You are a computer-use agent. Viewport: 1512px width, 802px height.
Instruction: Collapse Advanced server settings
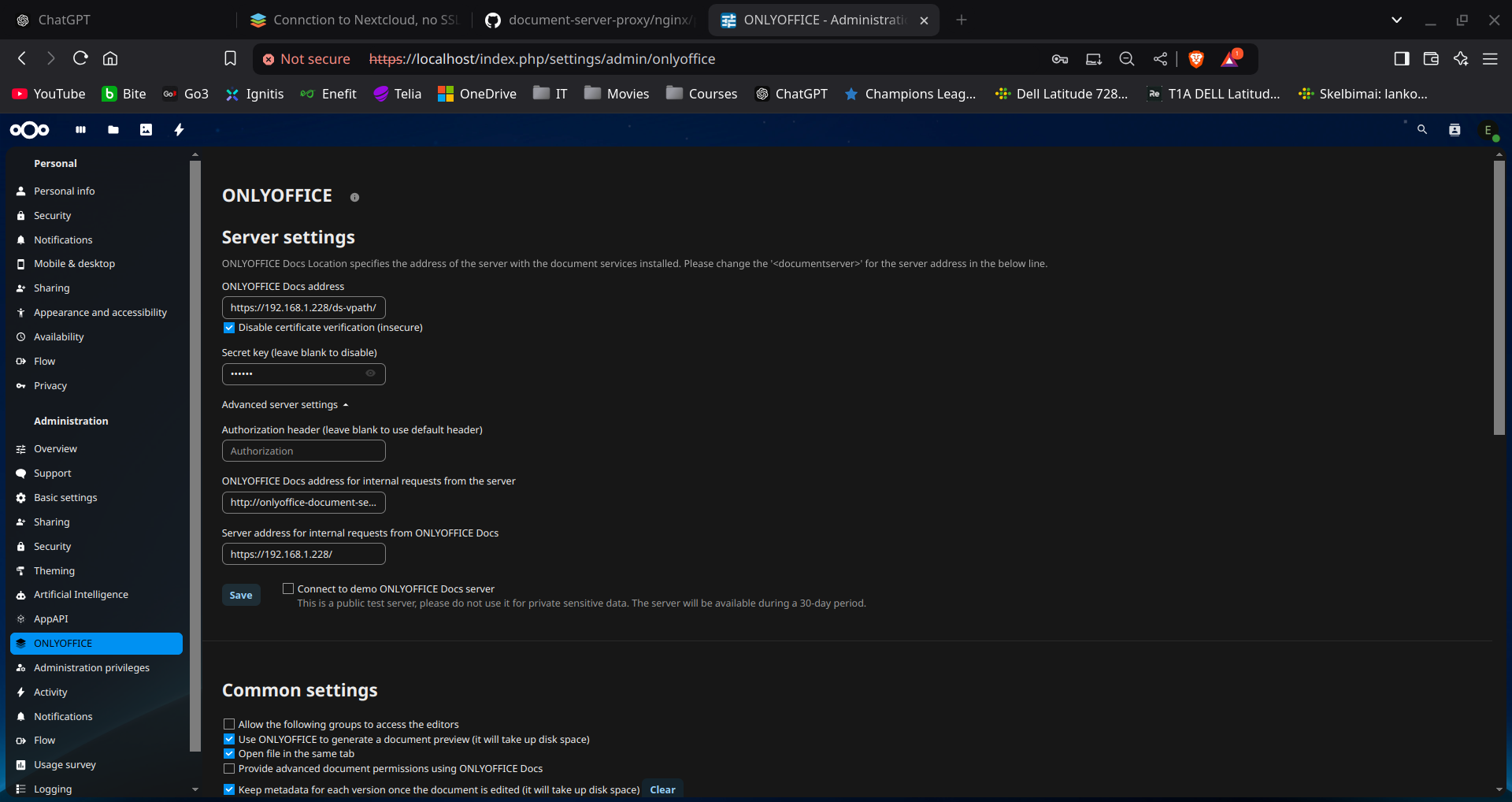pyautogui.click(x=285, y=405)
